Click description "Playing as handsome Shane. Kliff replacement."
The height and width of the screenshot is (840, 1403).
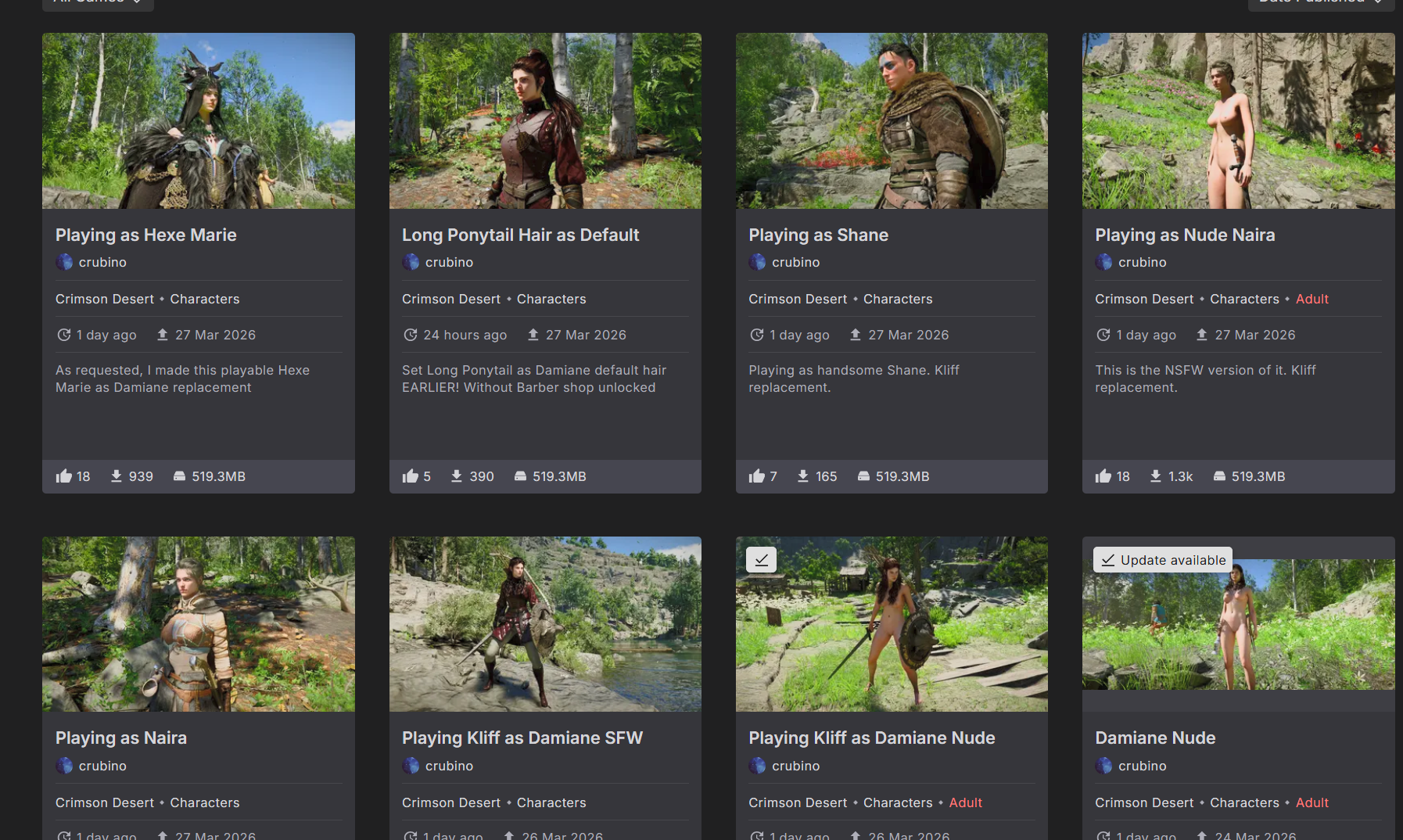[854, 379]
